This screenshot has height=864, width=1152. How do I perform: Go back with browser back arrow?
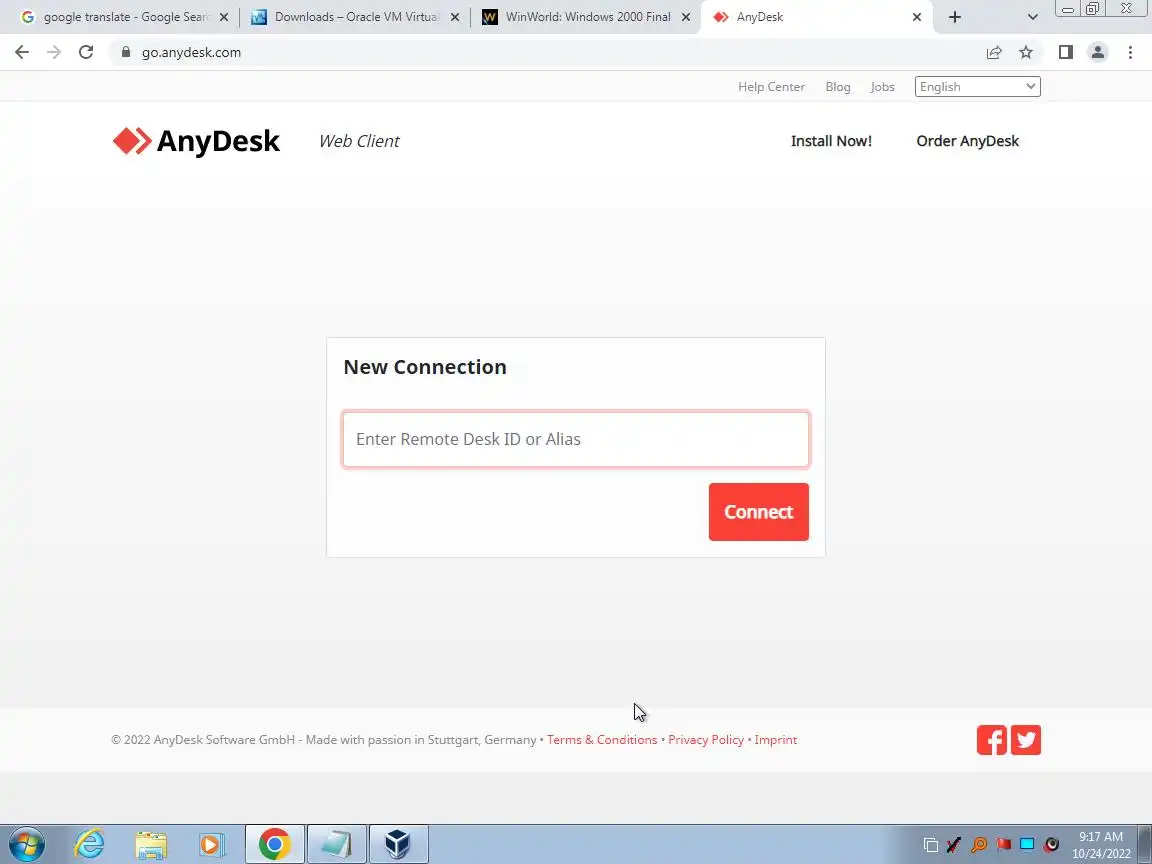point(22,52)
